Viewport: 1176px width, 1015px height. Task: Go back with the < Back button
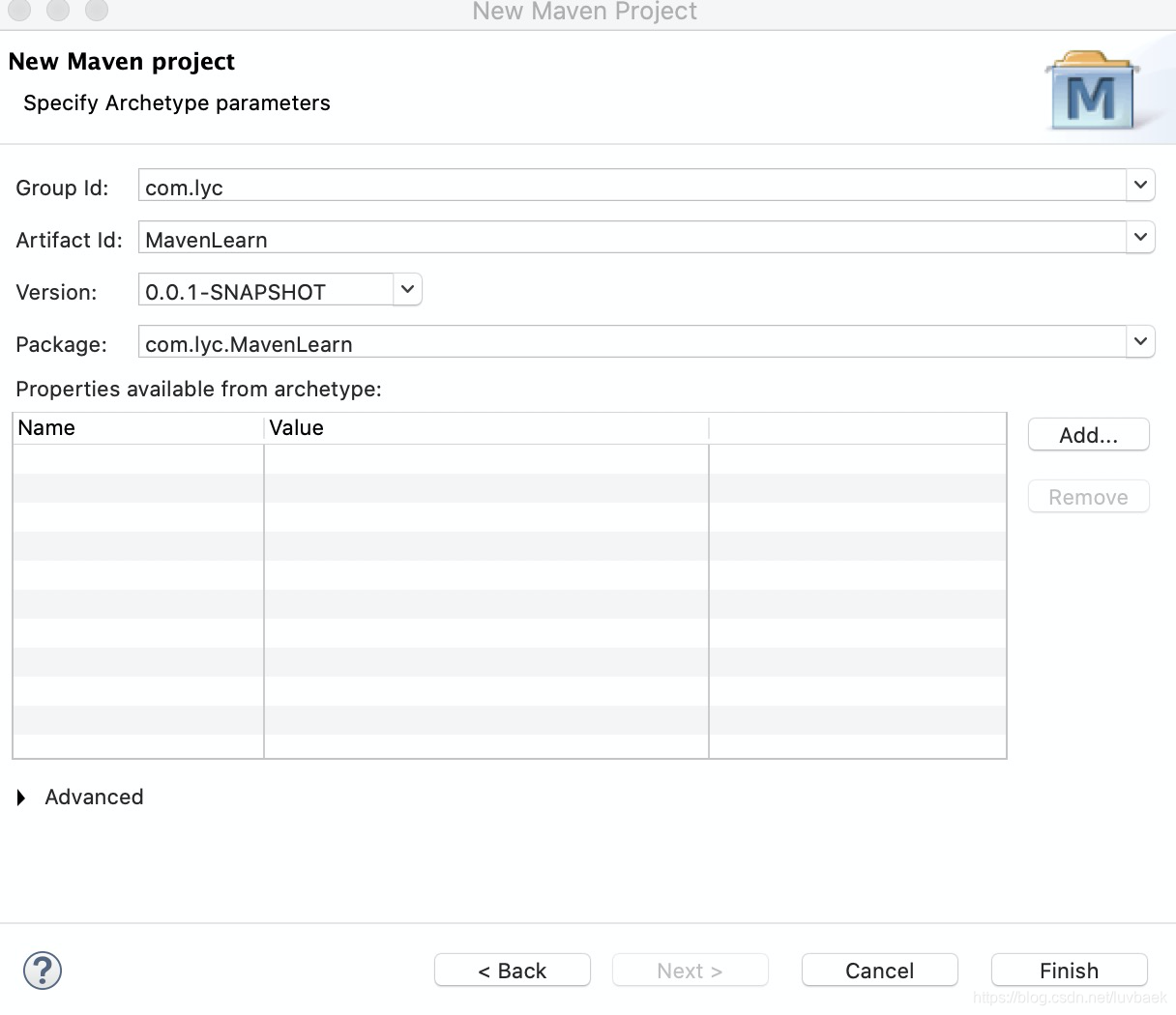(x=513, y=971)
